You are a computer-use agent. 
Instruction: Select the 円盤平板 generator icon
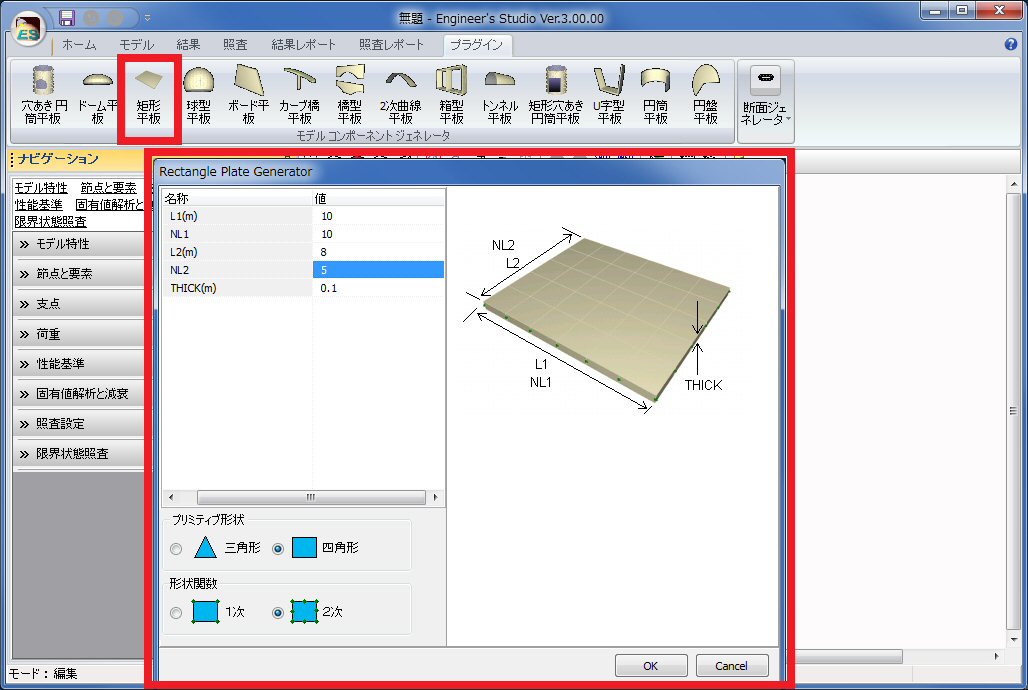(x=705, y=95)
